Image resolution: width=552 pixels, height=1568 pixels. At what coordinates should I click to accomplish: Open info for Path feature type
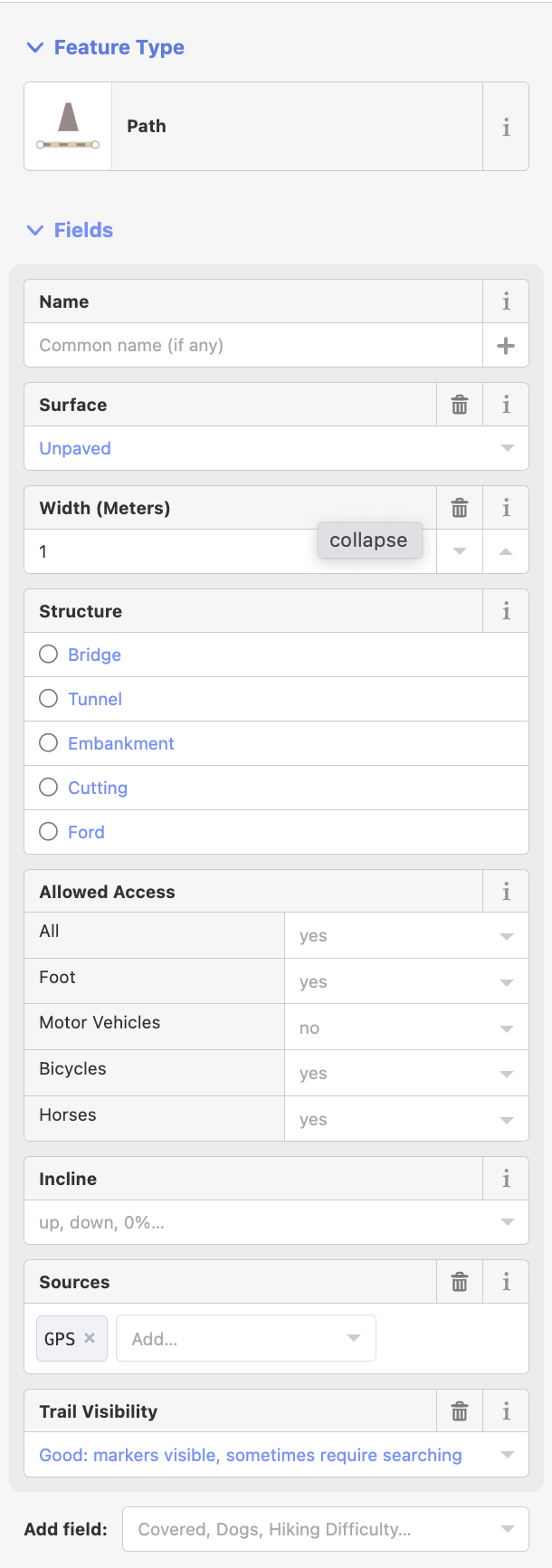(506, 127)
